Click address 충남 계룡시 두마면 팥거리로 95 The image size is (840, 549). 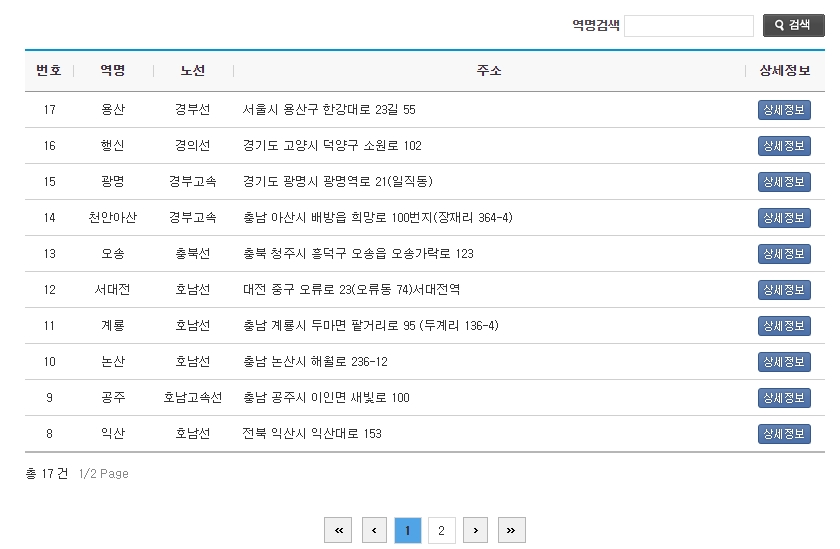(x=371, y=325)
